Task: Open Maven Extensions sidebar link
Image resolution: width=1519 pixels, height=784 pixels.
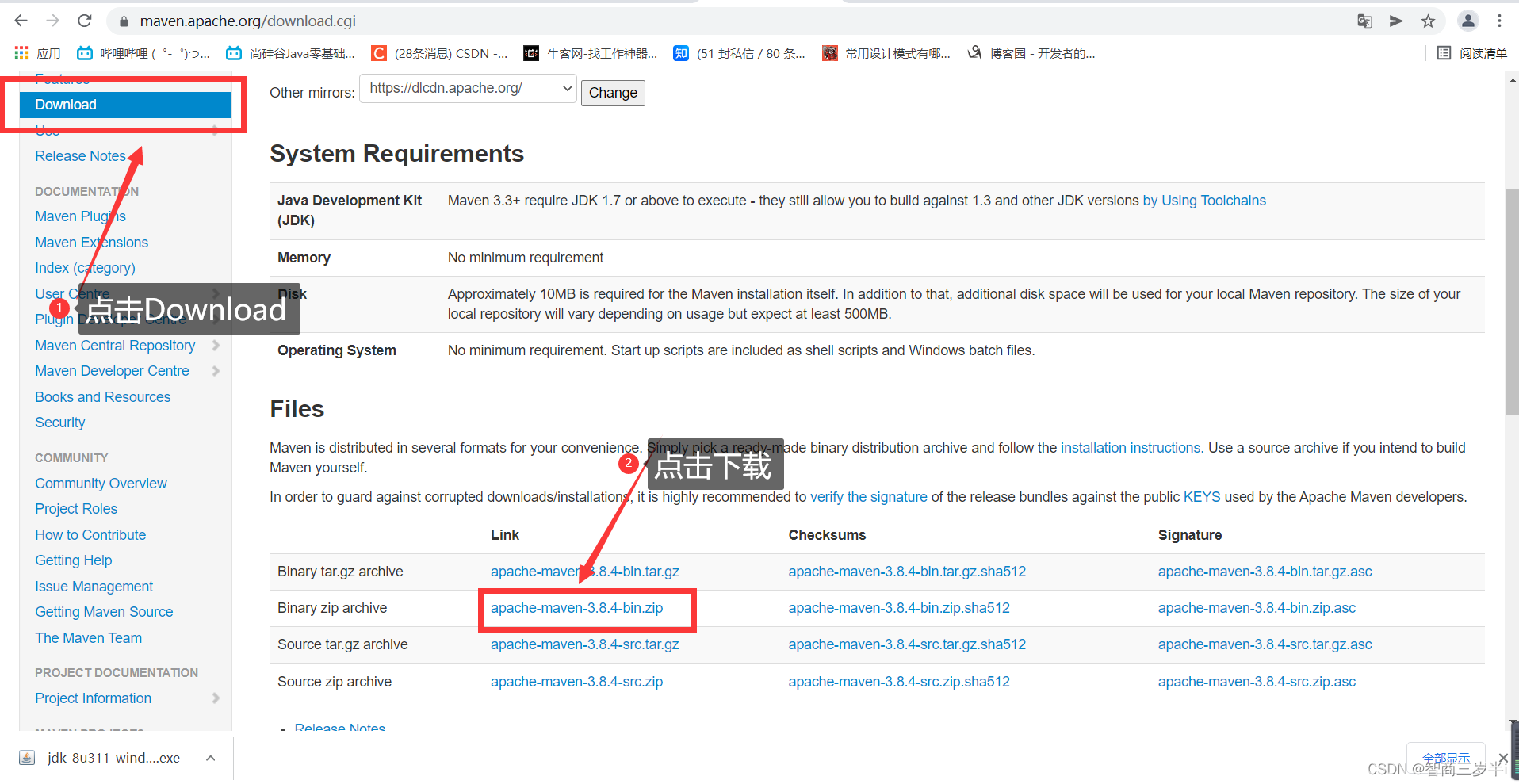Action: tap(91, 243)
